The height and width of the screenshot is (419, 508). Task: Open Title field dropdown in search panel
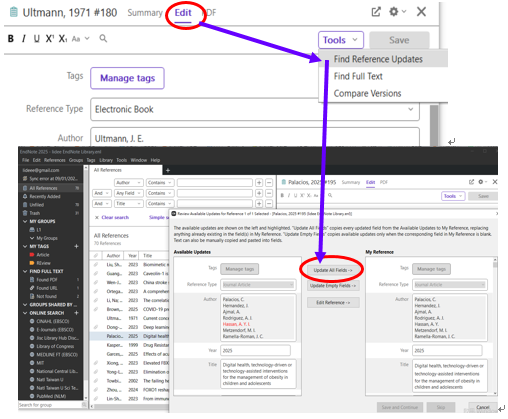point(129,203)
